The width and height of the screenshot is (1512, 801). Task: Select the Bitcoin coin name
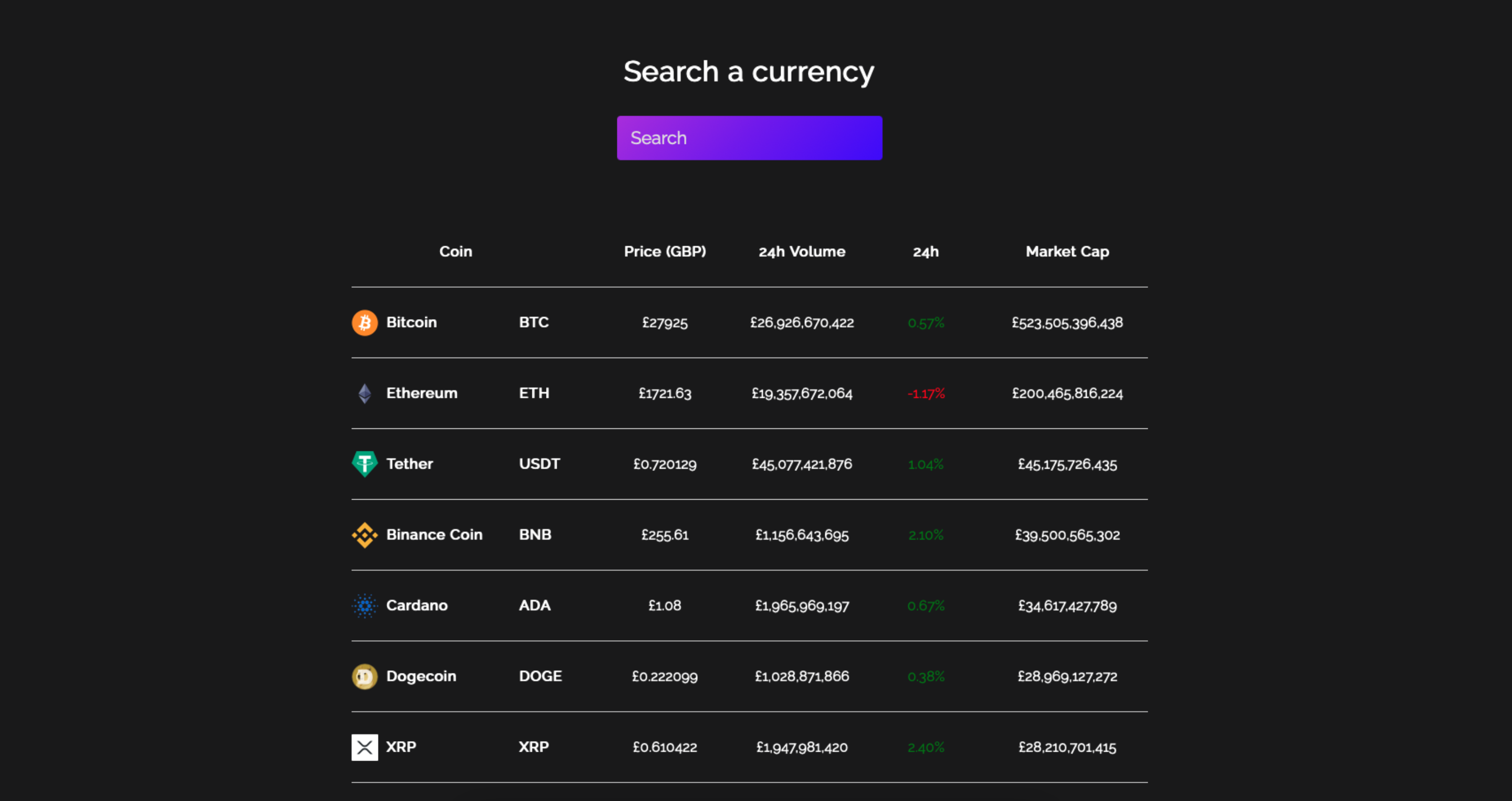(x=412, y=322)
